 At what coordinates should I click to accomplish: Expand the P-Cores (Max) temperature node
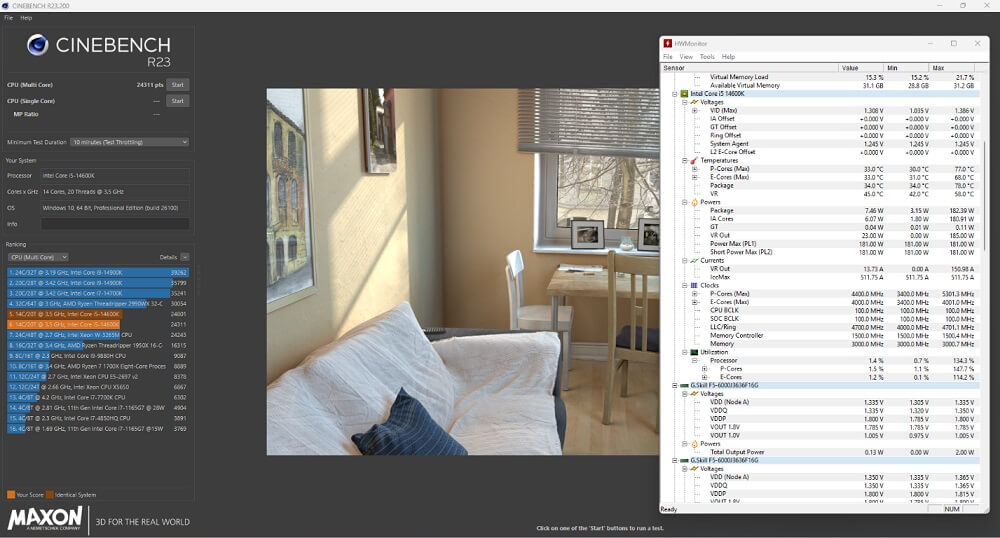[695, 169]
